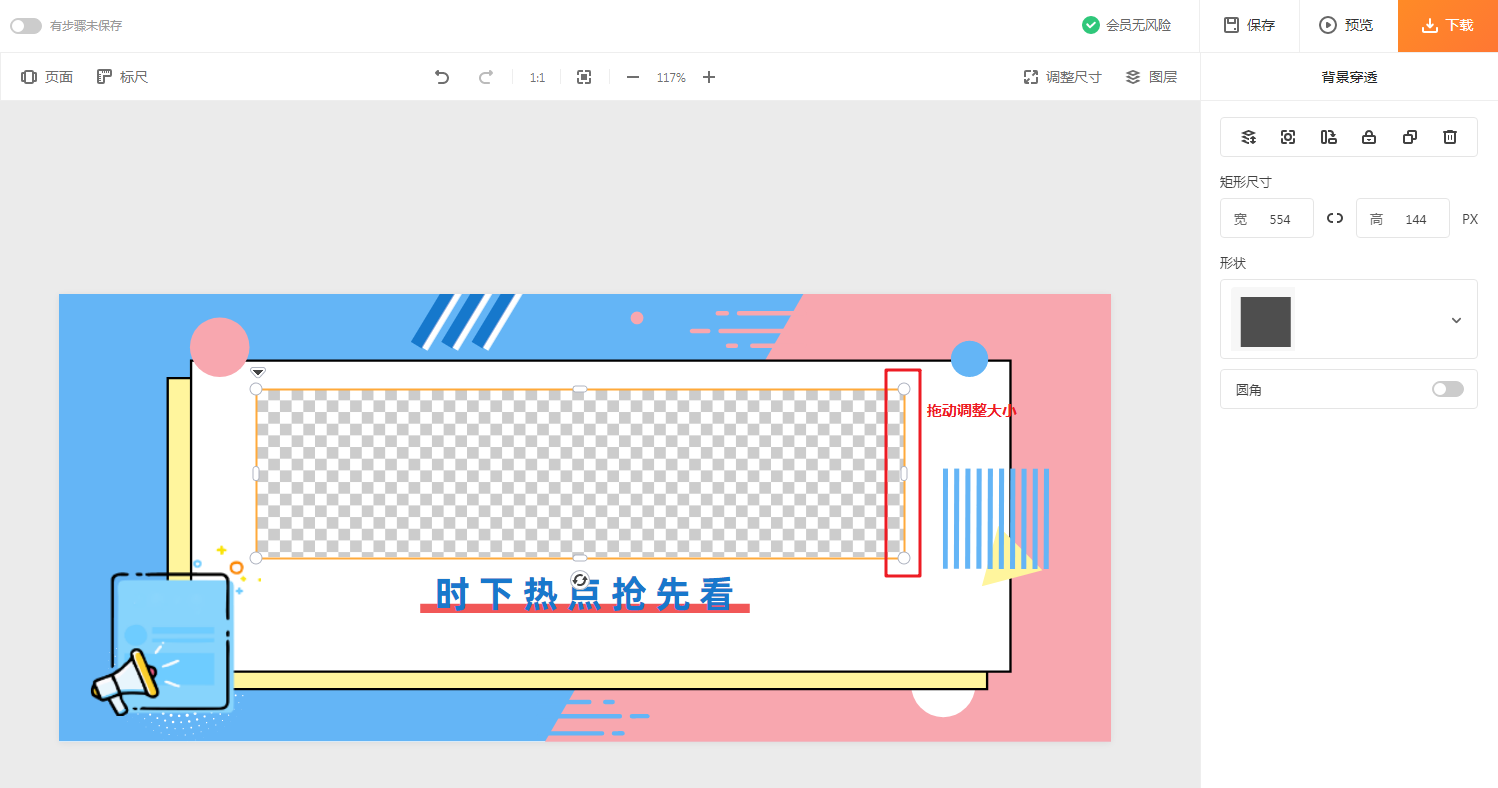Viewport: 1498px width, 788px height.
Task: Toggle the 圆角 rounded corner switch
Action: pyautogui.click(x=1447, y=389)
